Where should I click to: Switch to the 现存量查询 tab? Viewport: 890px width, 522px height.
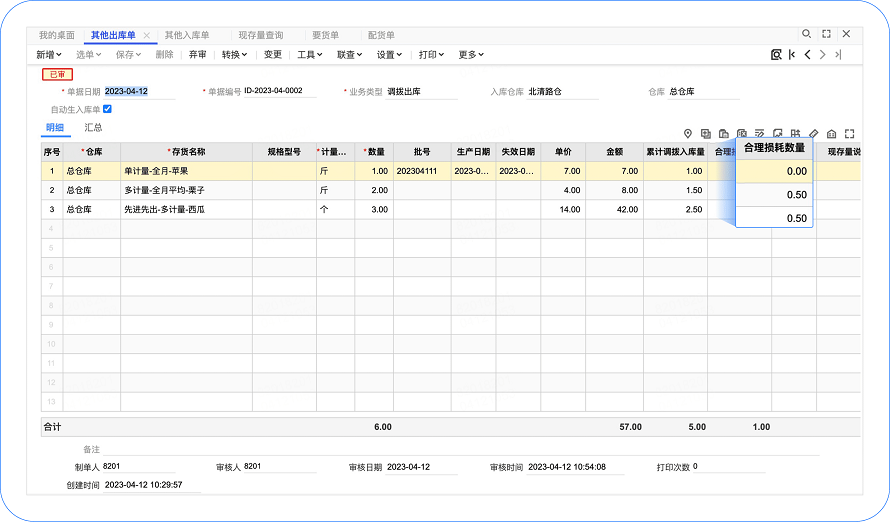[261, 35]
